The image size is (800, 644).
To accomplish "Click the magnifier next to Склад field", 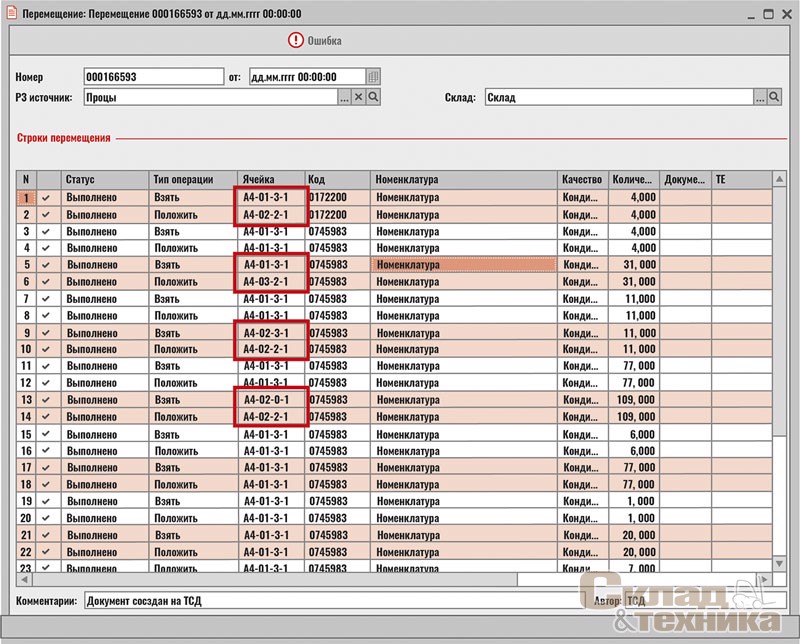I will (x=773, y=97).
